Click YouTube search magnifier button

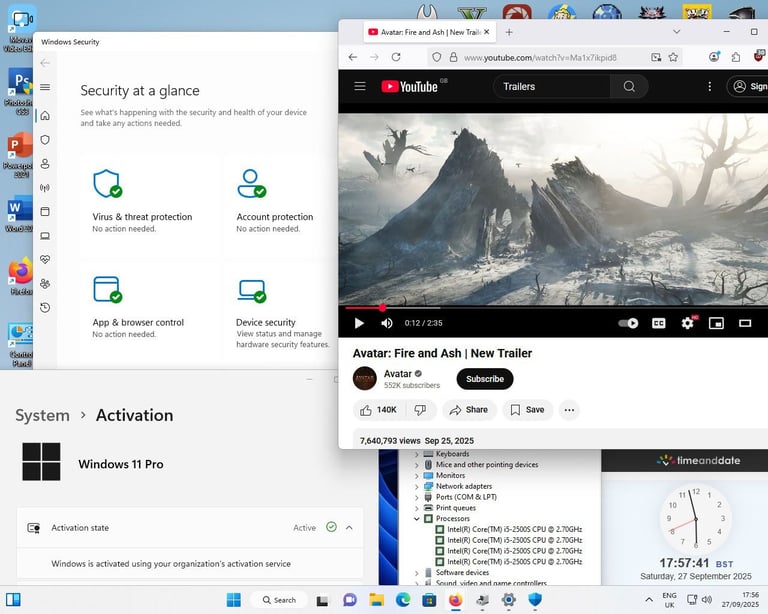pos(629,87)
